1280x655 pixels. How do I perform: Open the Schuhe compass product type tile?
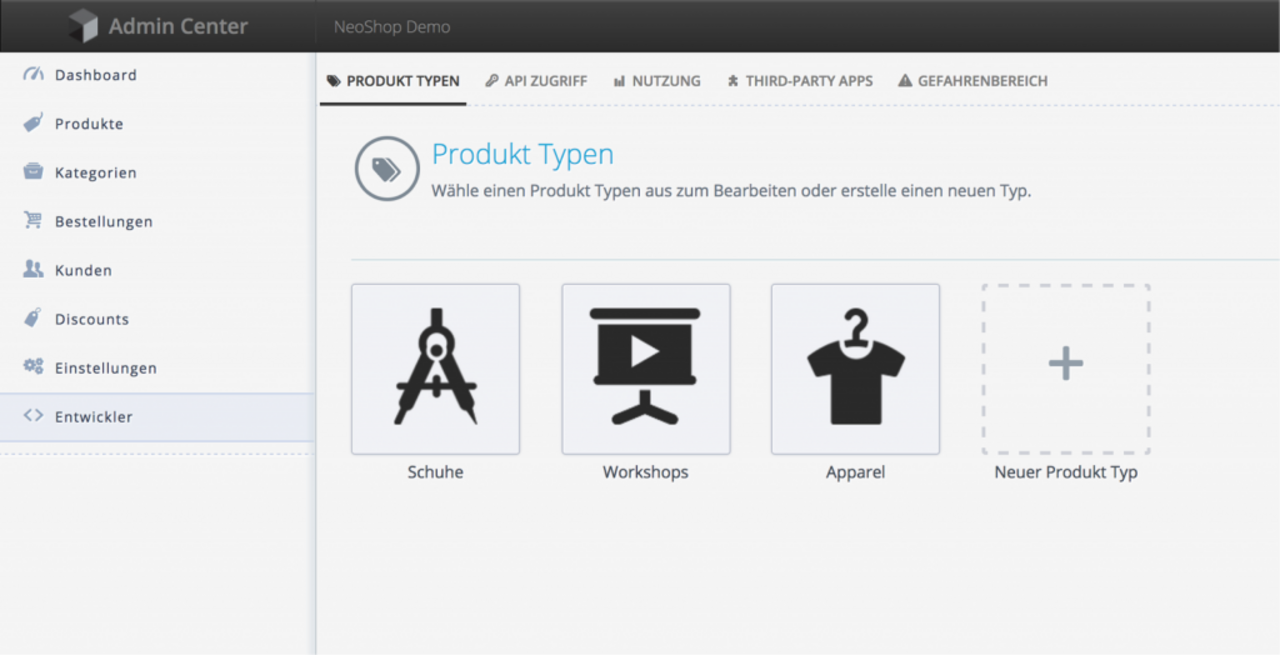tap(435, 369)
